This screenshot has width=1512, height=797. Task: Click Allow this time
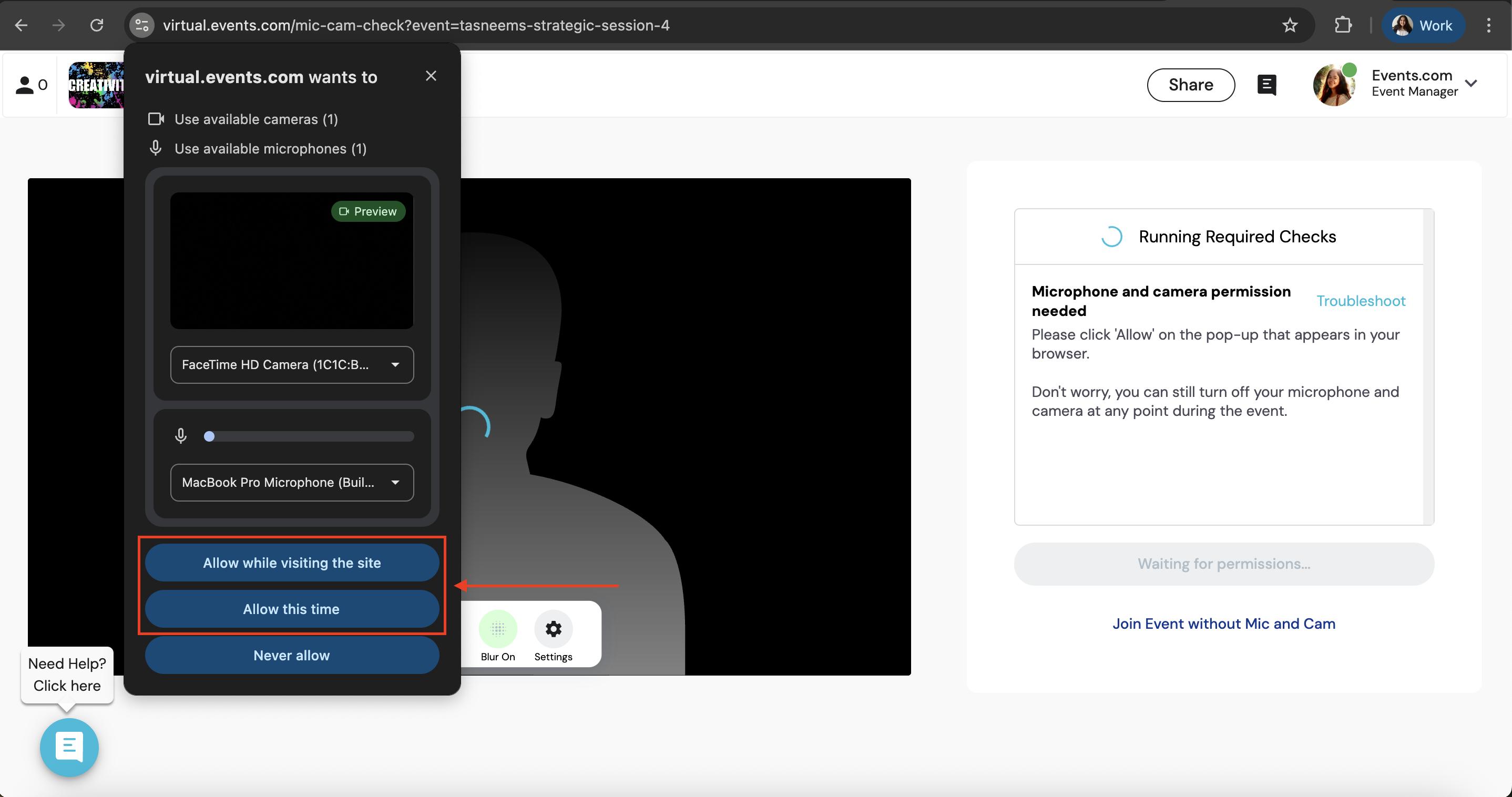tap(292, 609)
